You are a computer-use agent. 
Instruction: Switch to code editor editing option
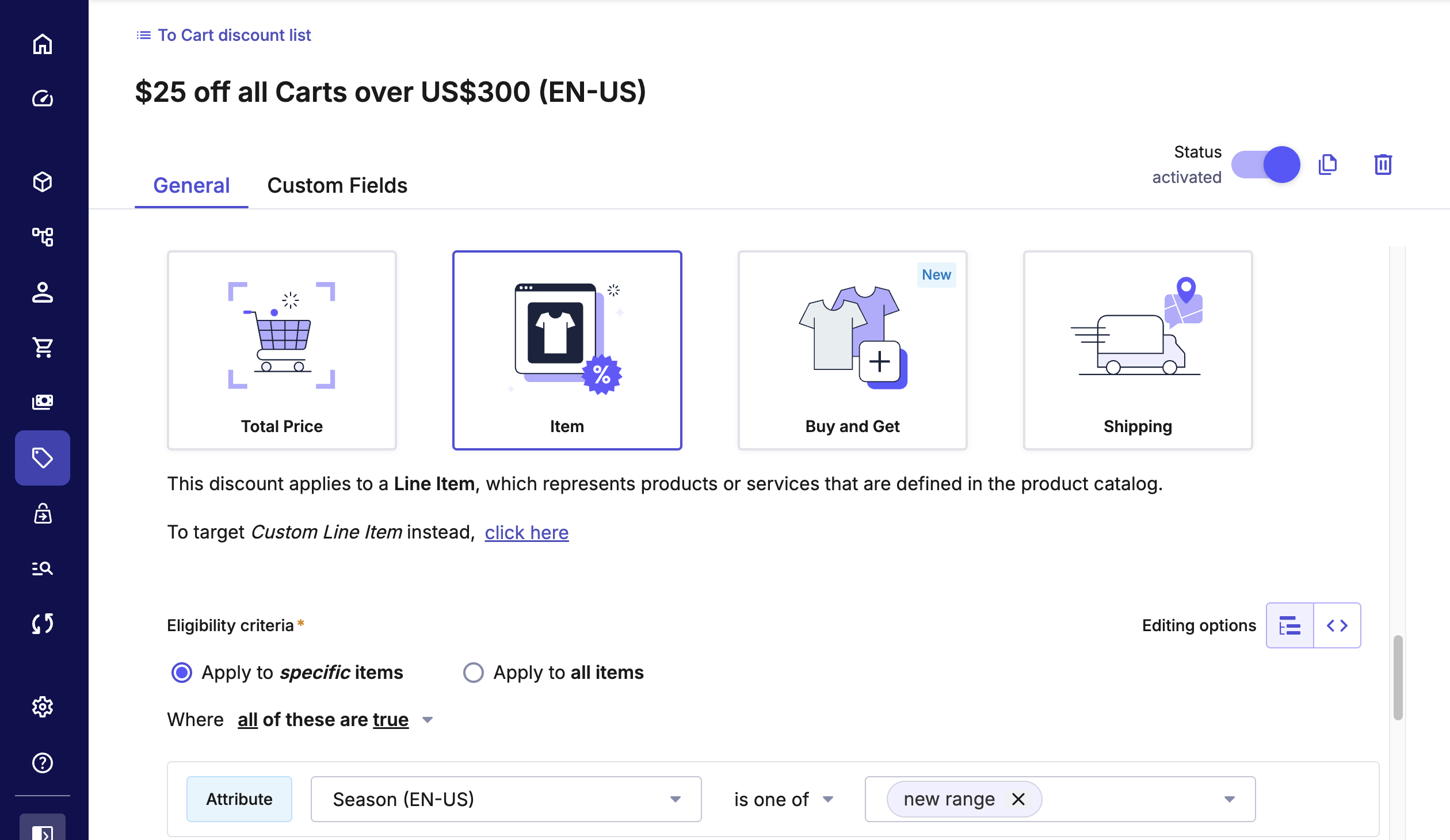tap(1337, 625)
